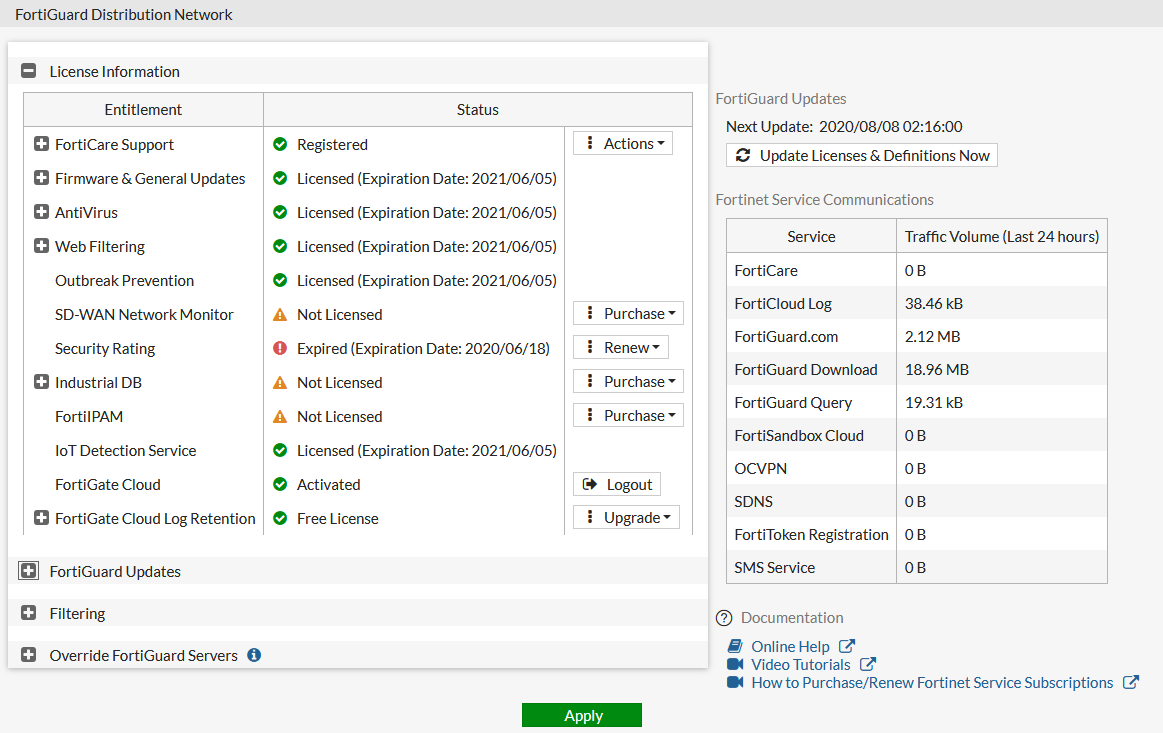The width and height of the screenshot is (1163, 733).
Task: Open the Online Help link
Action: [x=790, y=646]
